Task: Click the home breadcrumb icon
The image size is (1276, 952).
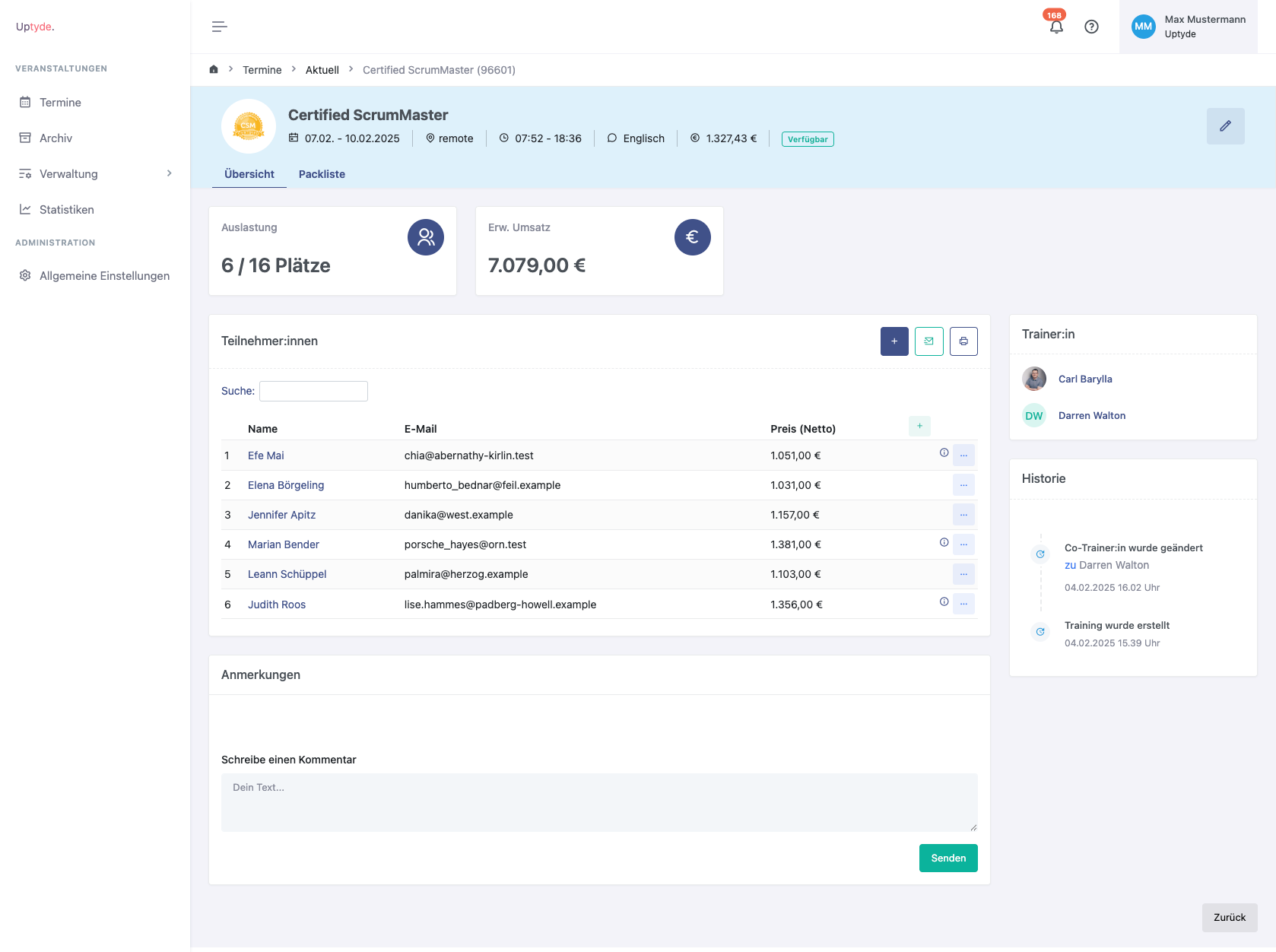Action: coord(214,70)
